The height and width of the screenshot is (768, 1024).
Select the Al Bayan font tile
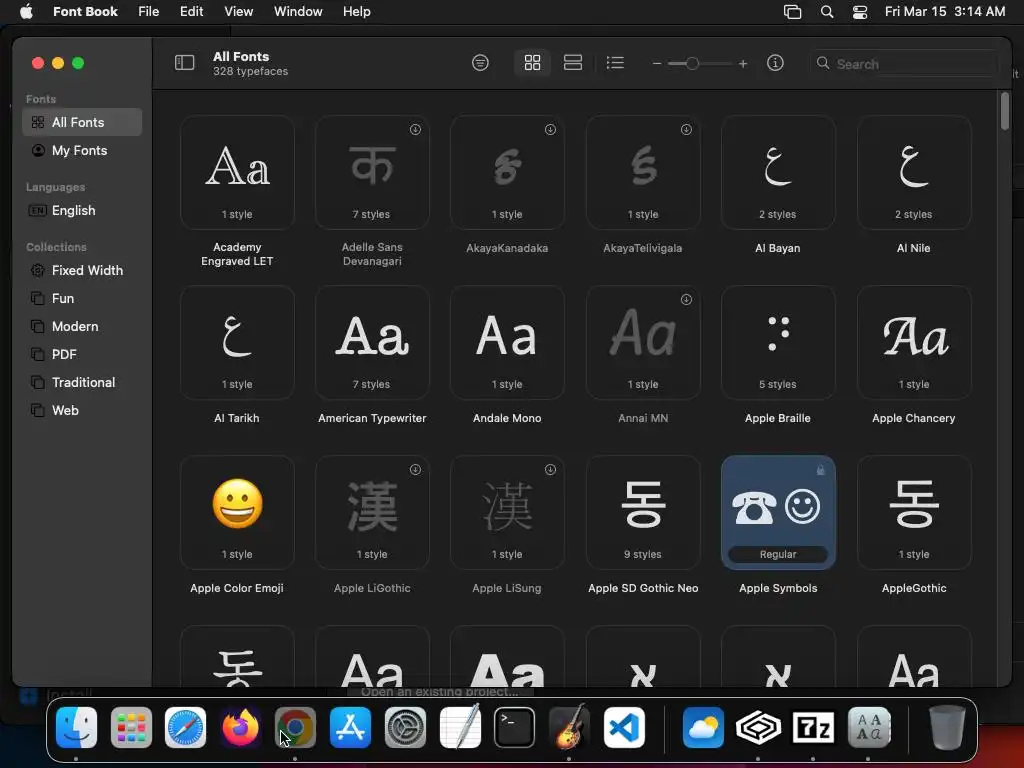tap(778, 172)
